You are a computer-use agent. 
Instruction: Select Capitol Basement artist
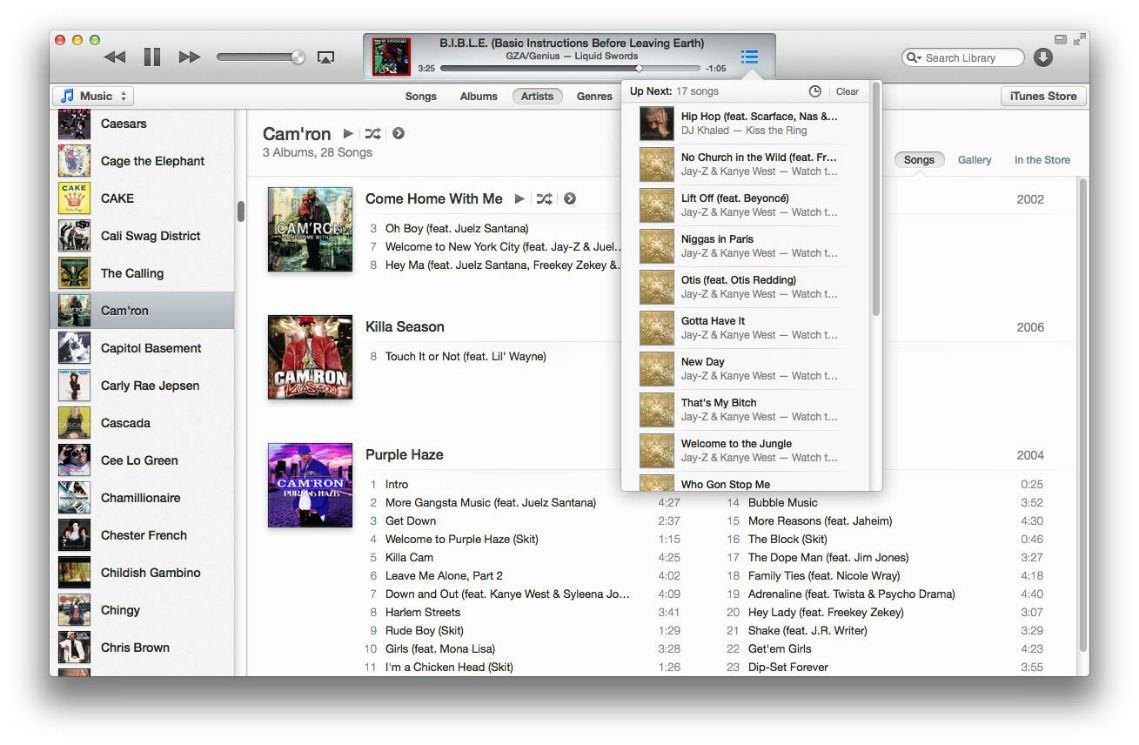pos(142,348)
